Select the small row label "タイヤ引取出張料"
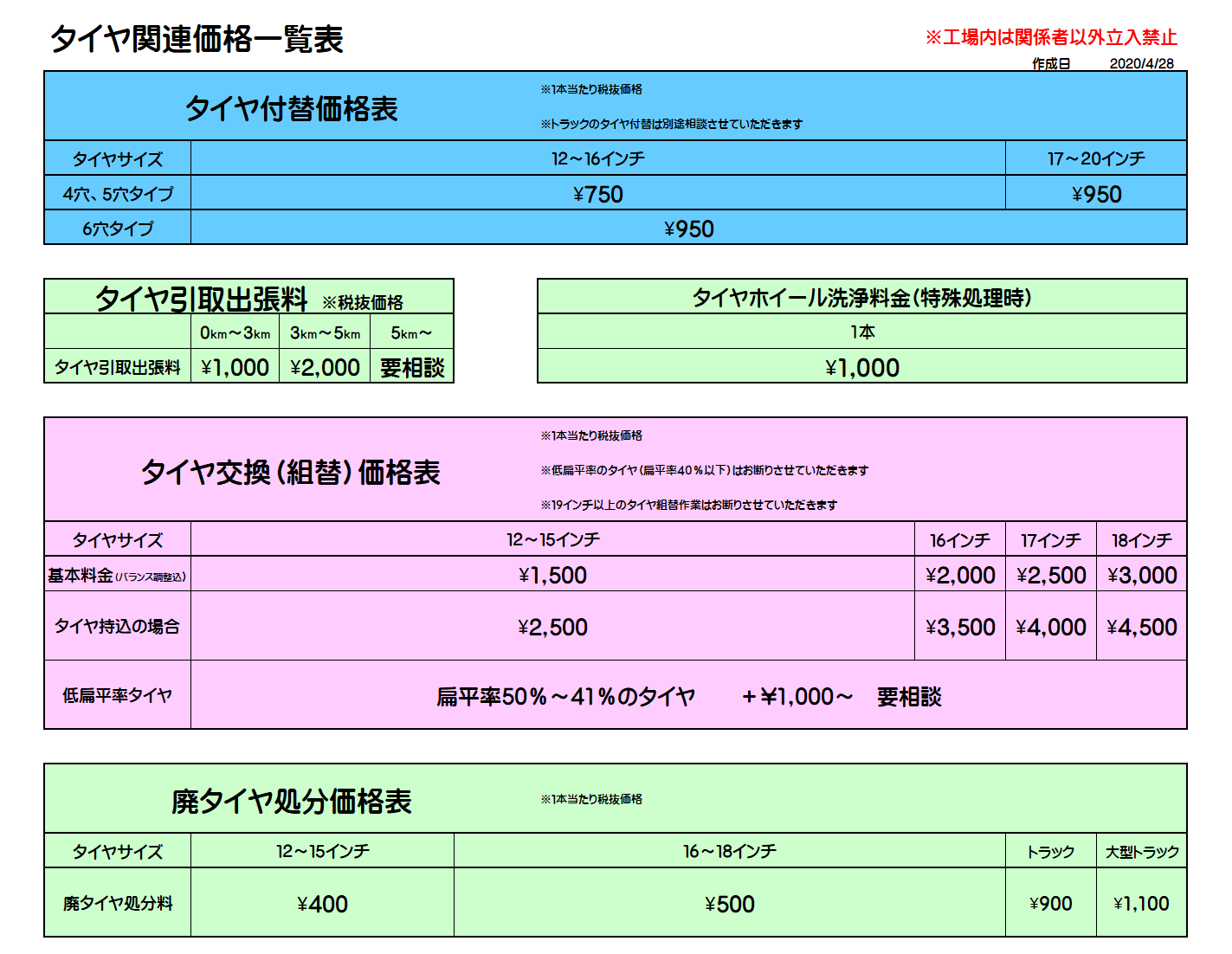Viewport: 1232px width, 954px height. (118, 367)
